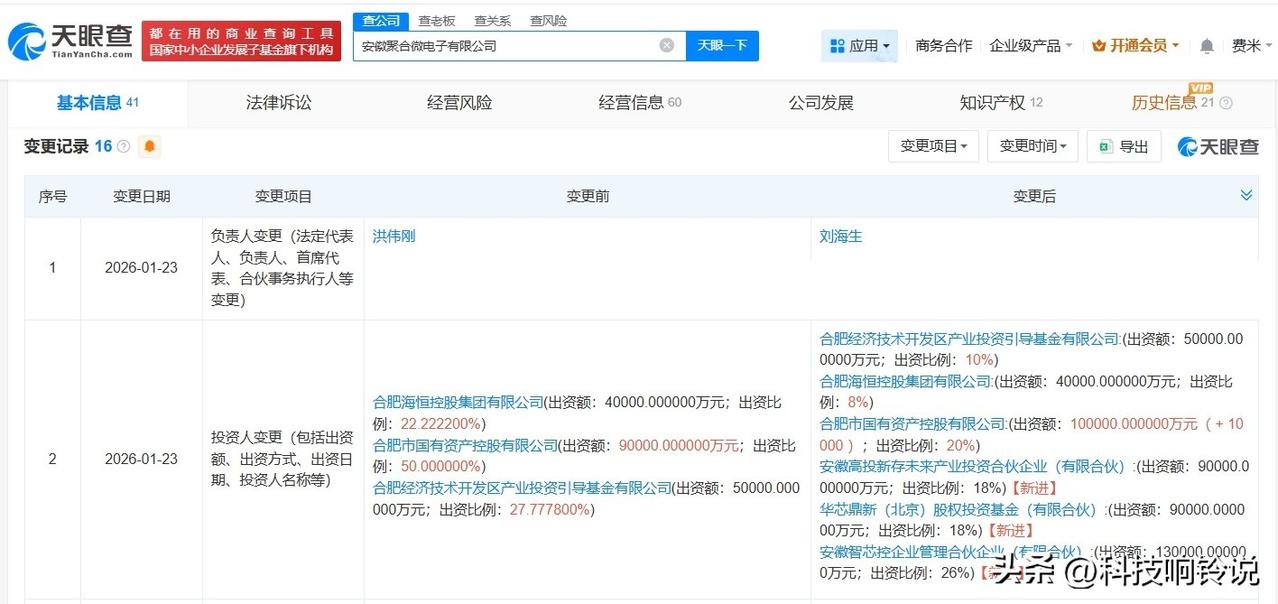Switch to the 知识产权 tab
The height and width of the screenshot is (604, 1278).
click(1001, 102)
